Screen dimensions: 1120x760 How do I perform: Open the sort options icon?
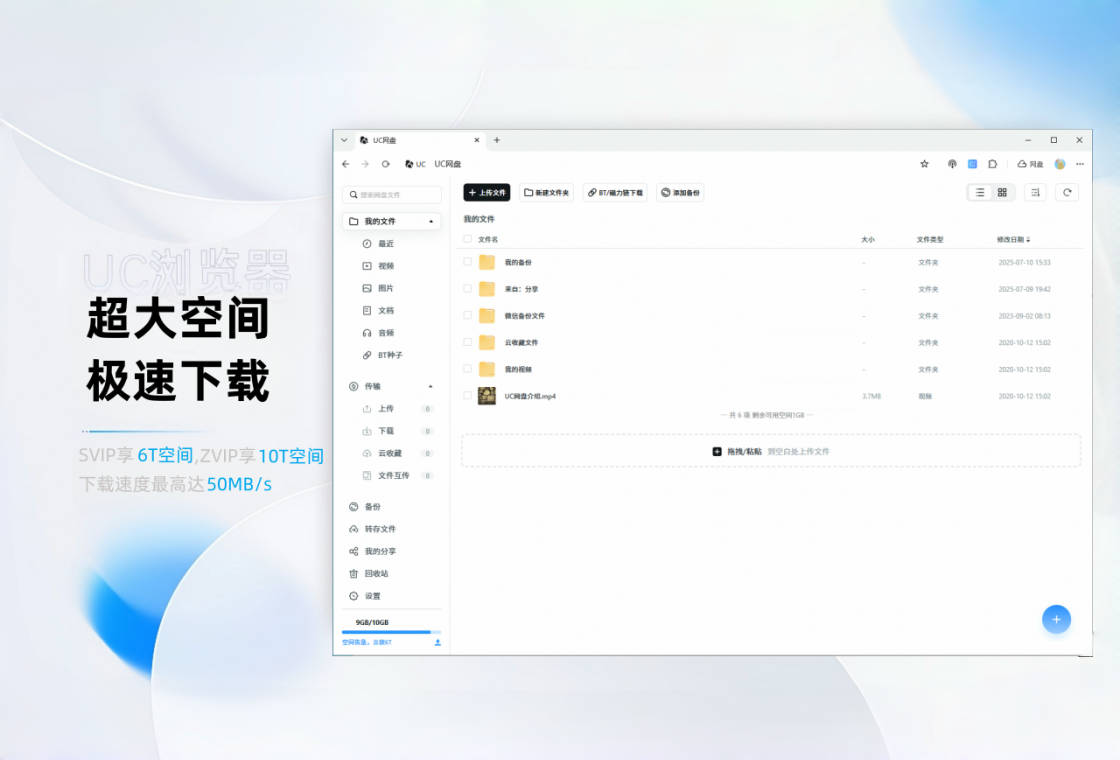pyautogui.click(x=1036, y=192)
